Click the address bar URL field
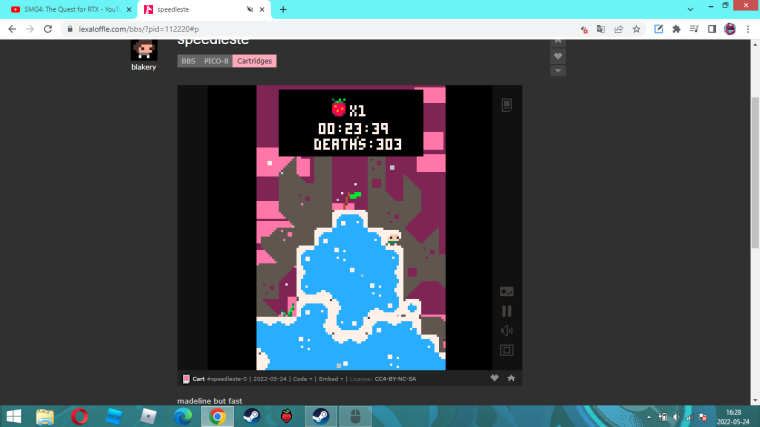760x427 pixels. 320,29
